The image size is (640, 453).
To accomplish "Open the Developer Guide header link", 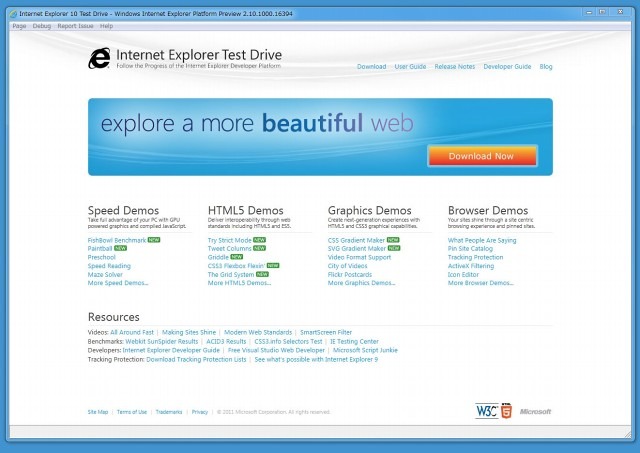I will point(507,67).
